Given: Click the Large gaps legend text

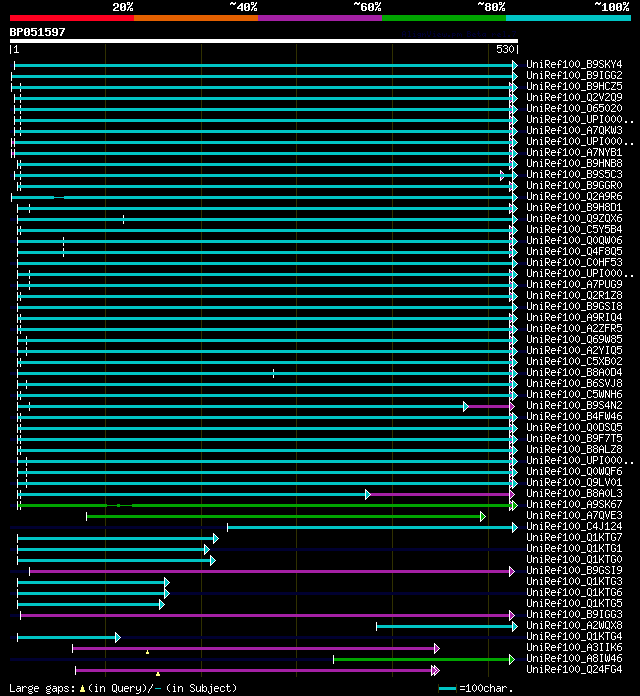Looking at the screenshot, I should pos(123,688).
